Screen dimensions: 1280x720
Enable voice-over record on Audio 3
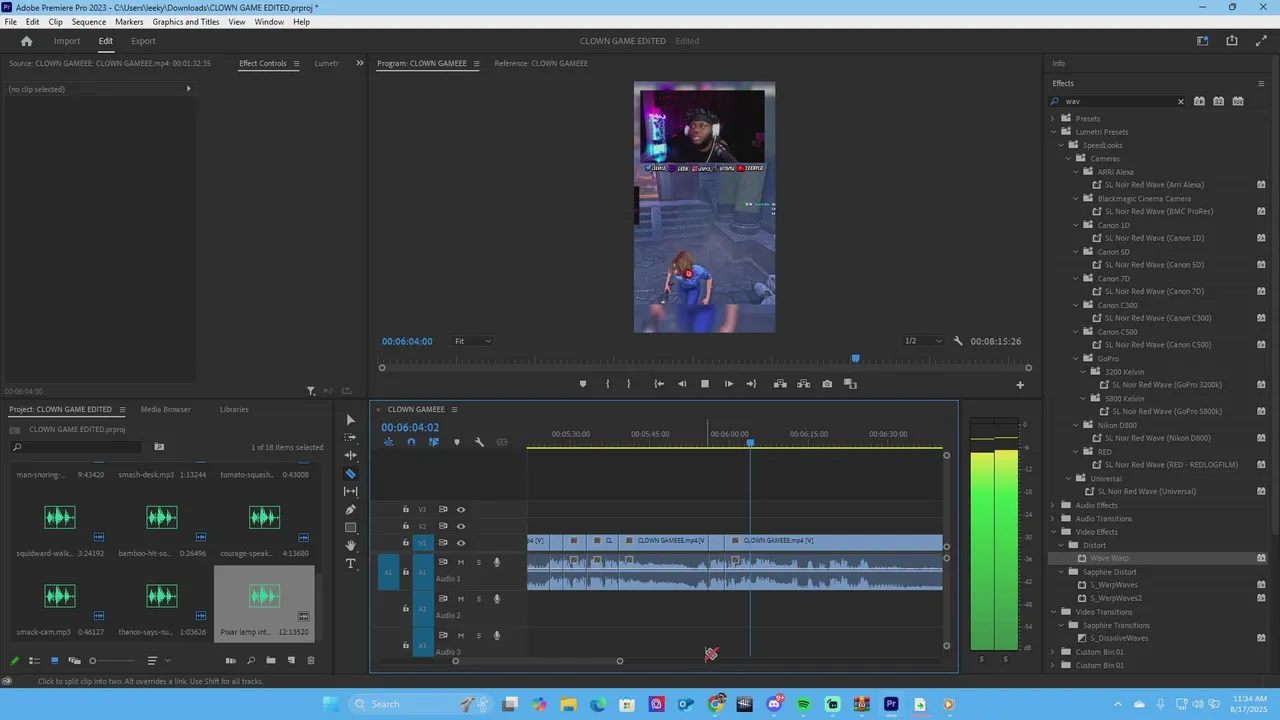pos(497,636)
